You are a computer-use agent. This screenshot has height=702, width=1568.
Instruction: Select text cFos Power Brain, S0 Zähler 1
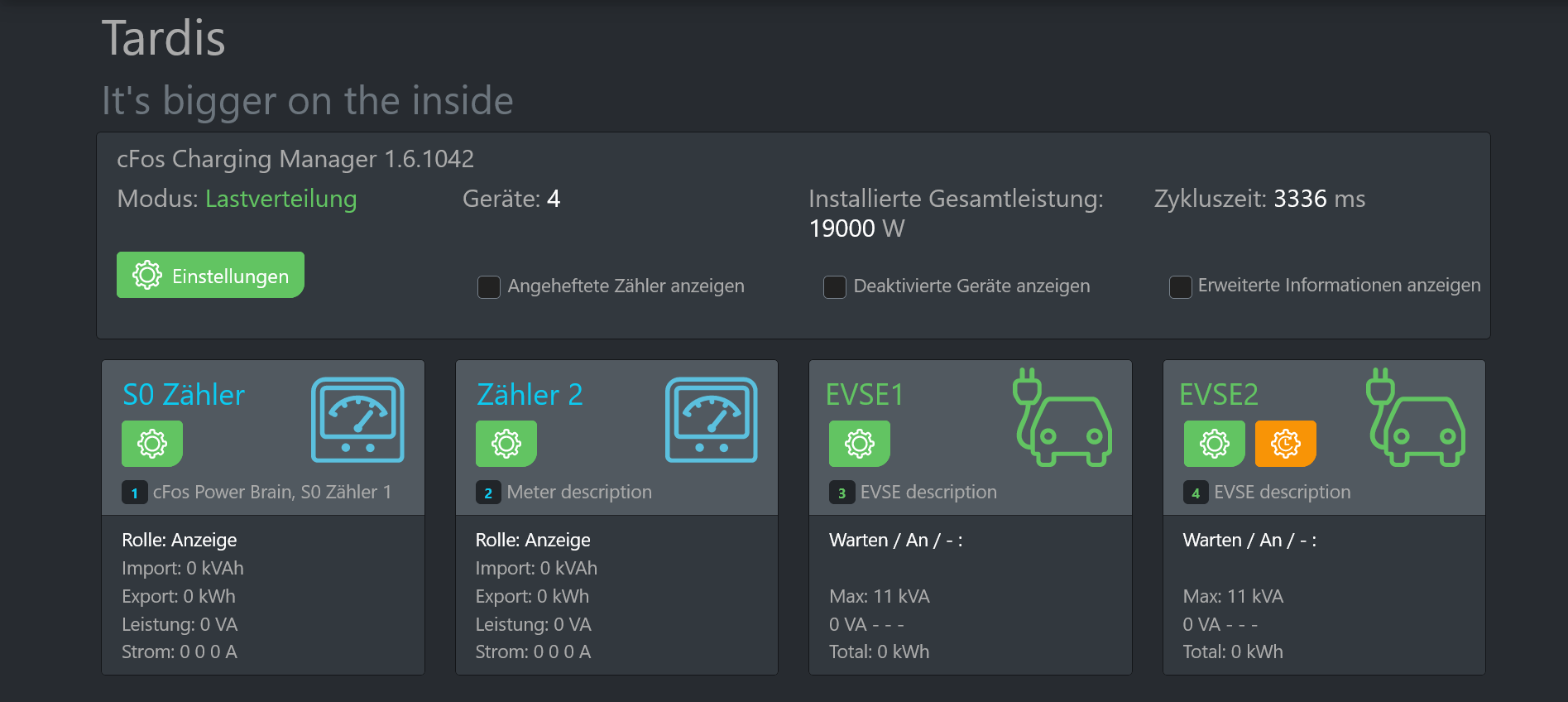(x=272, y=492)
